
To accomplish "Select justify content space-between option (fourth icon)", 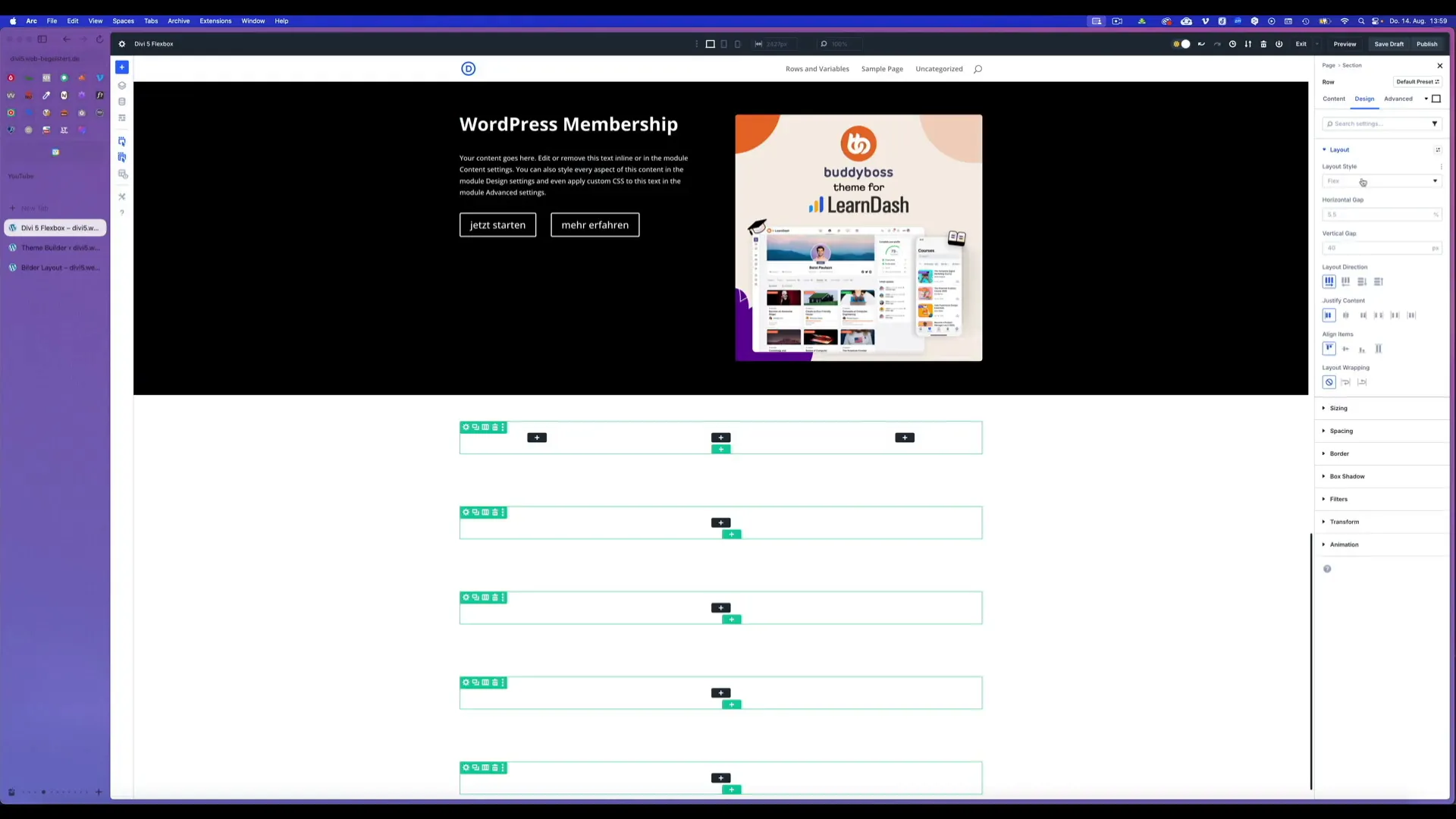I will 1379,315.
